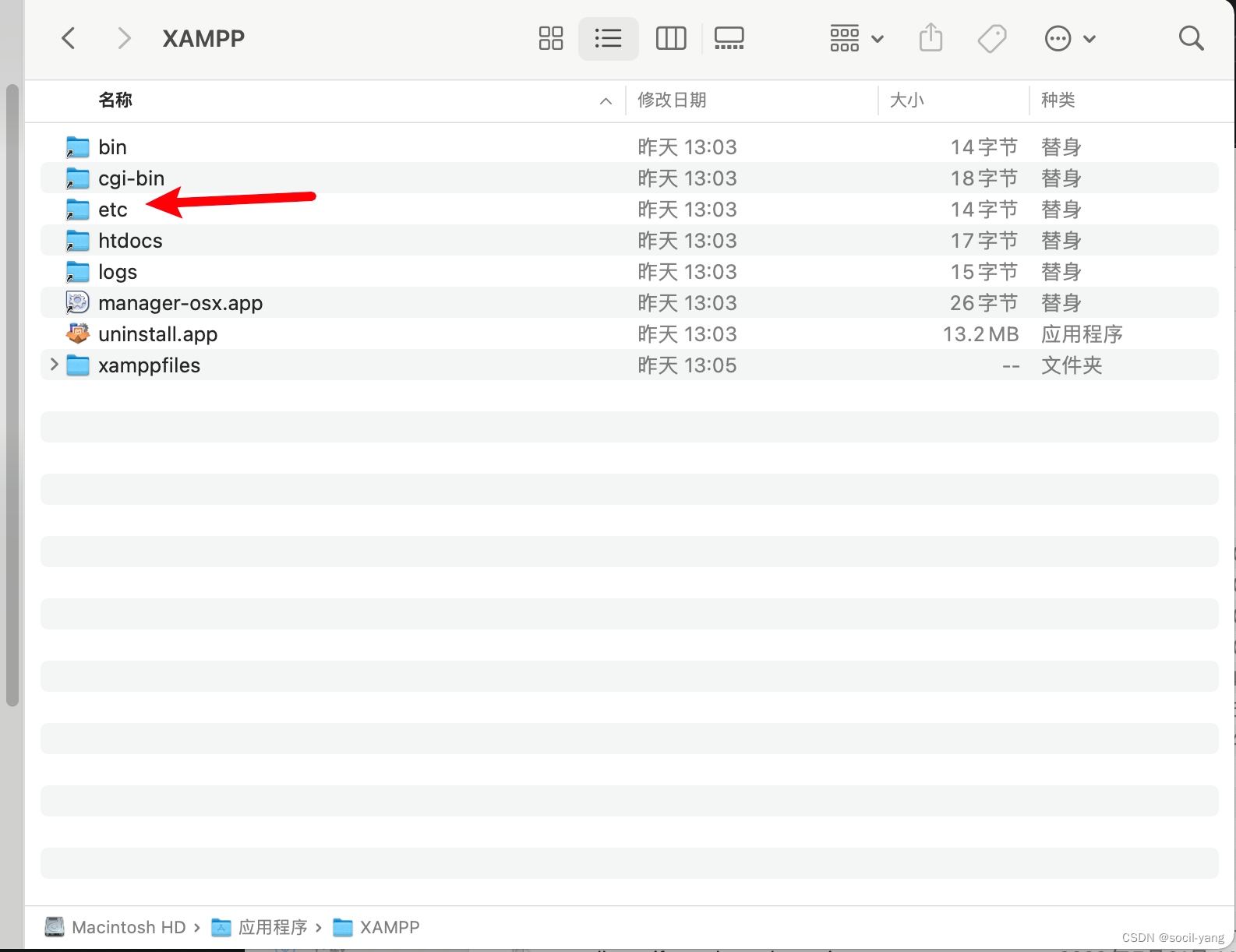Click the 应用程序 kind of uninstall.app
Viewport: 1236px width, 952px height.
(x=1082, y=334)
